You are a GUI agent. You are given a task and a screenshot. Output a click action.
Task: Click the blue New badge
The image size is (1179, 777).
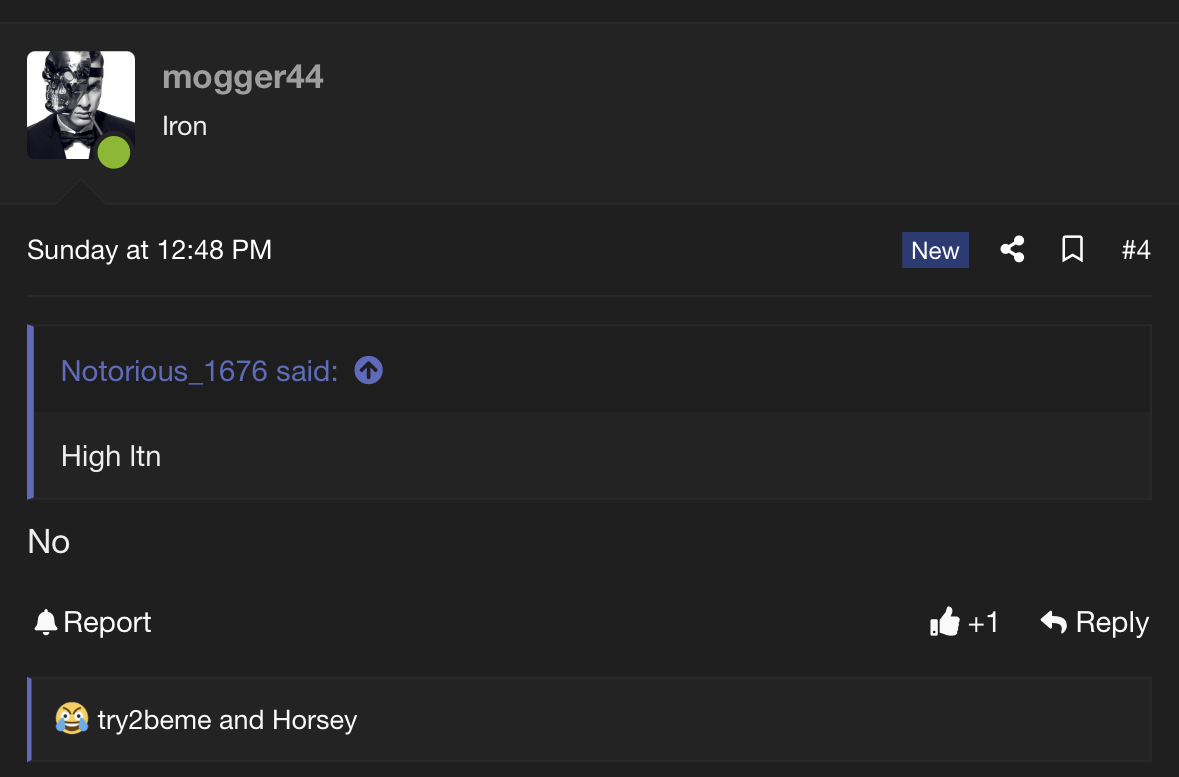click(x=935, y=250)
